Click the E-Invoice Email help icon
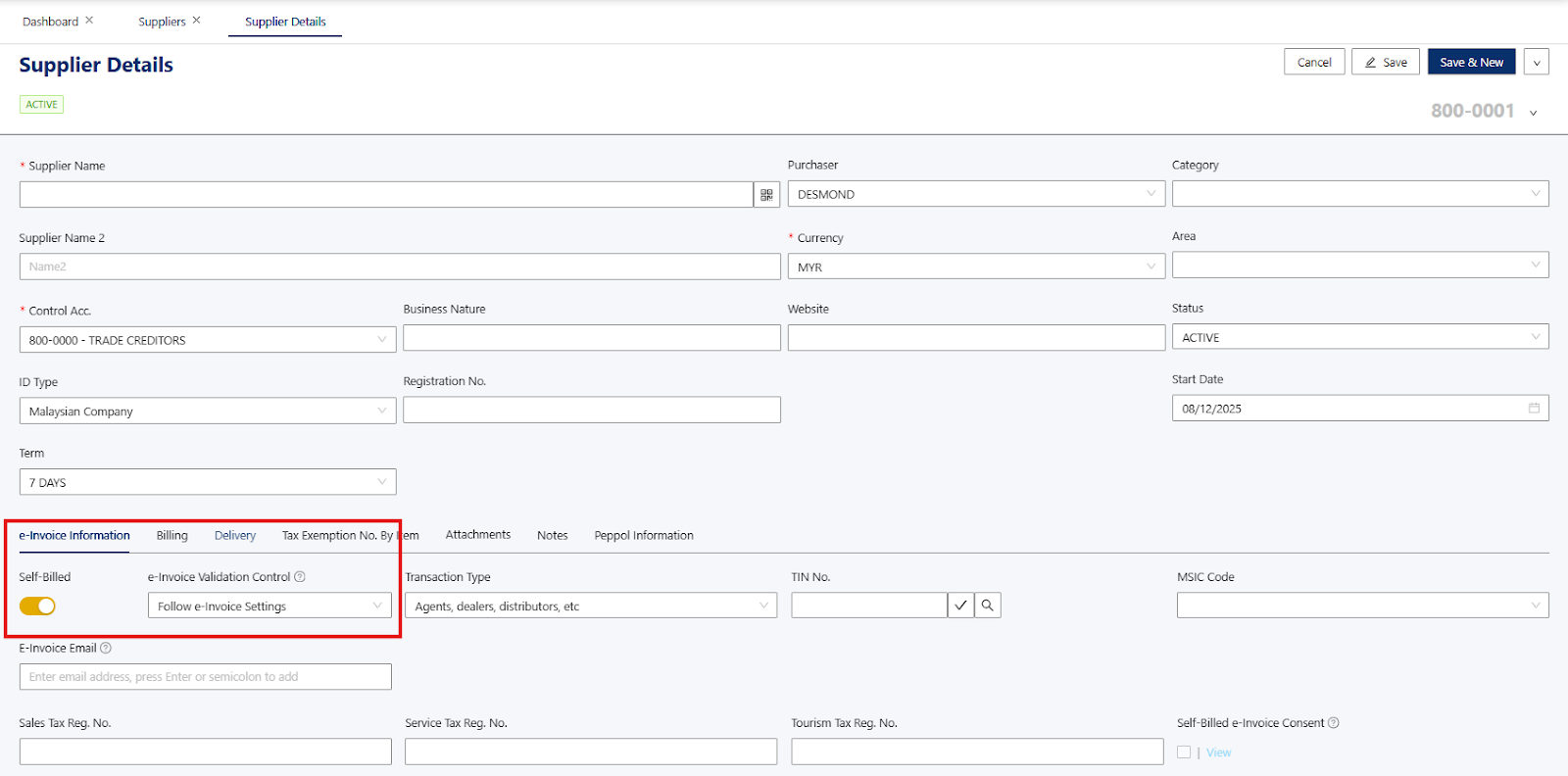This screenshot has width=1568, height=776. pyautogui.click(x=106, y=648)
